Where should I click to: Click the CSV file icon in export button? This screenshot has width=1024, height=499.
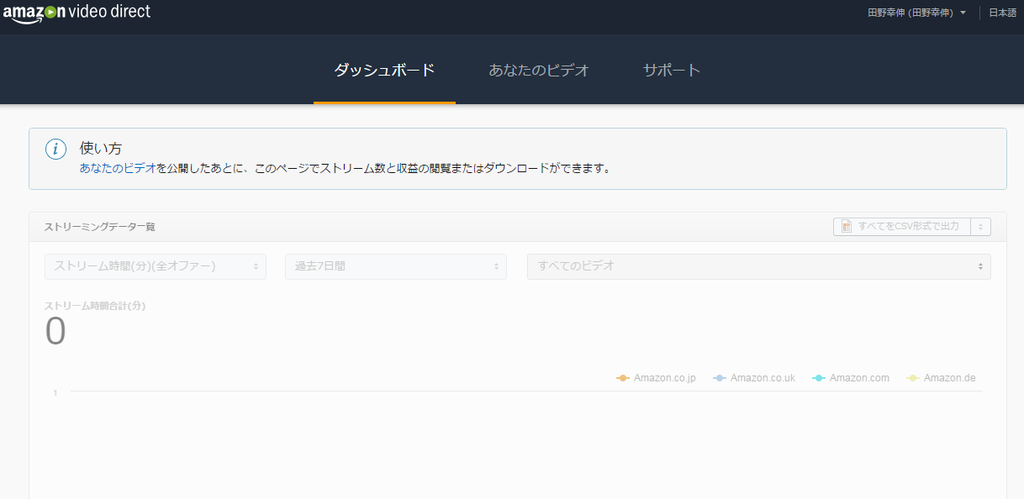click(846, 227)
